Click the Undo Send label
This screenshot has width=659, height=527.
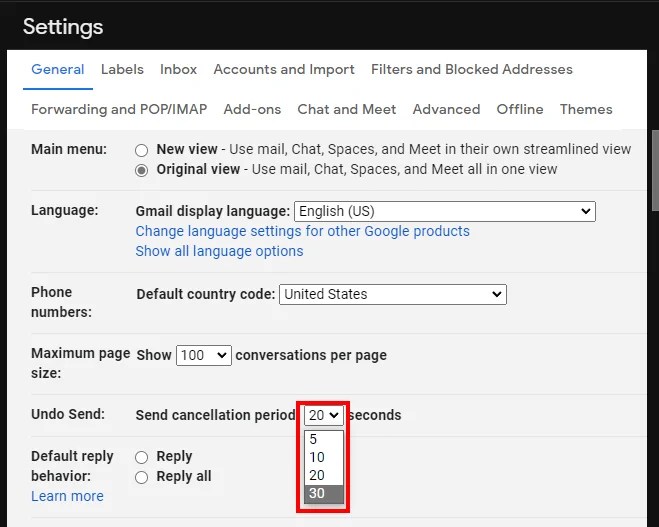point(68,414)
